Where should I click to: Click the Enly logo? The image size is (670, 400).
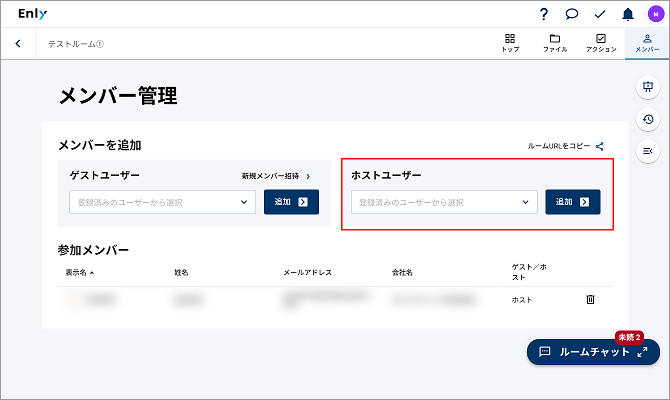[x=32, y=14]
